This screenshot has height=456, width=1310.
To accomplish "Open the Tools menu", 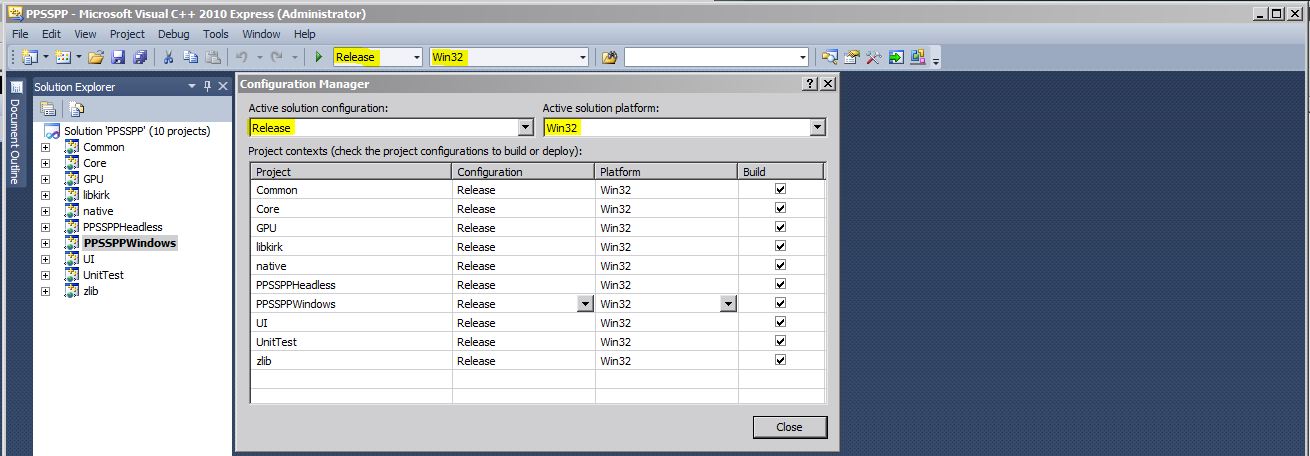I will click(x=216, y=34).
